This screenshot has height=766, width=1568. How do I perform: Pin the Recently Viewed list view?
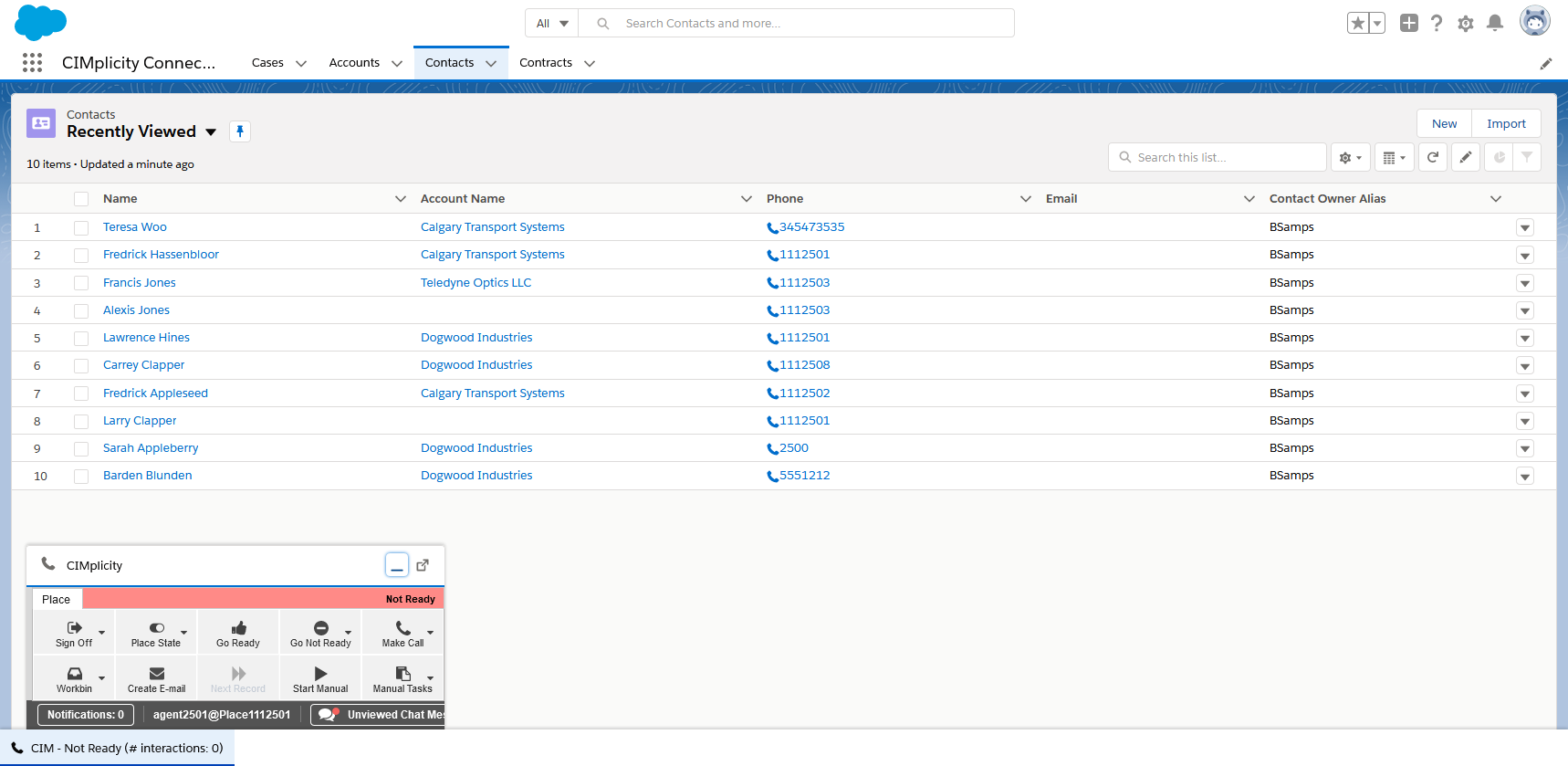pos(240,131)
